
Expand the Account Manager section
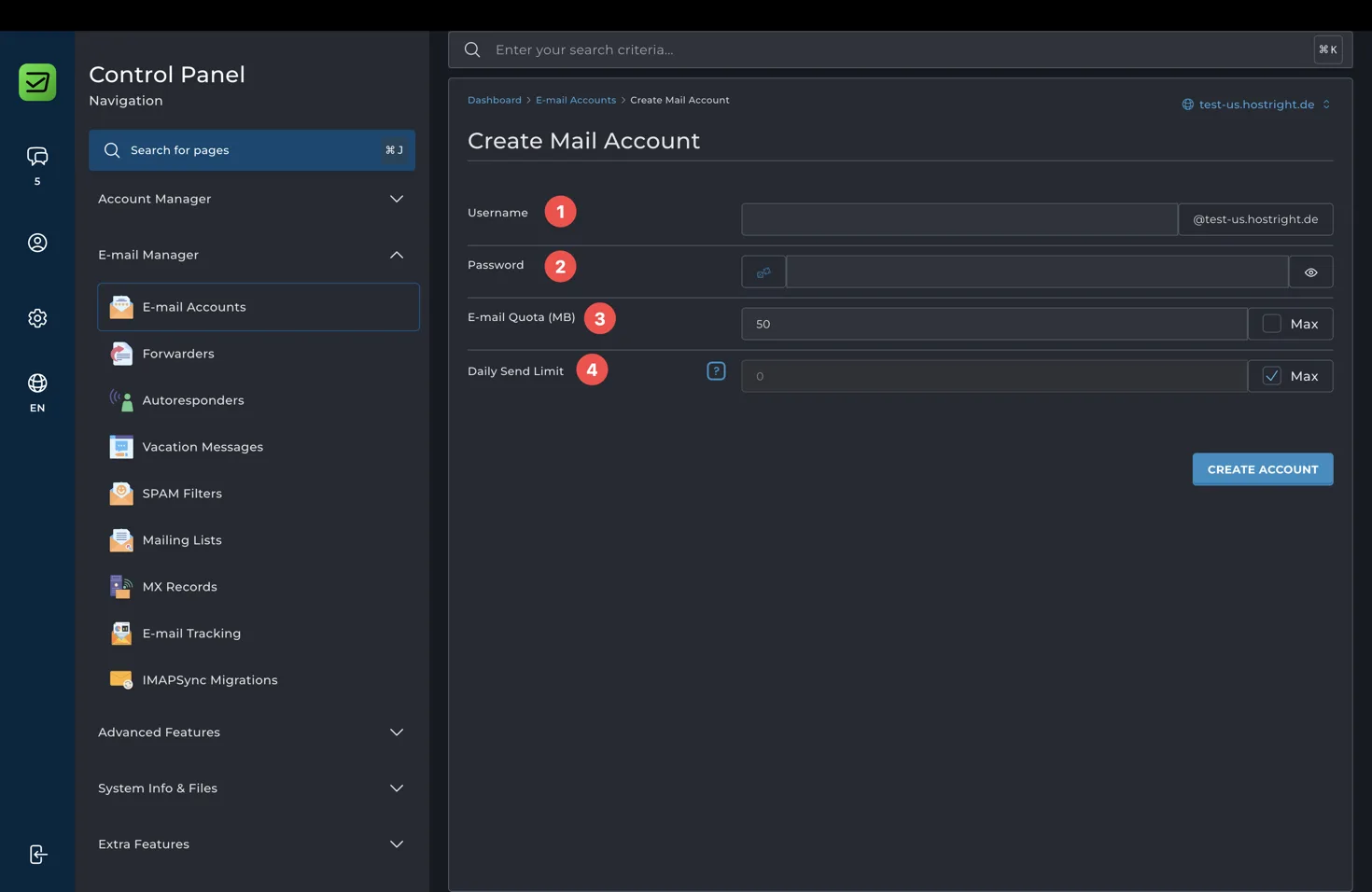[x=252, y=199]
